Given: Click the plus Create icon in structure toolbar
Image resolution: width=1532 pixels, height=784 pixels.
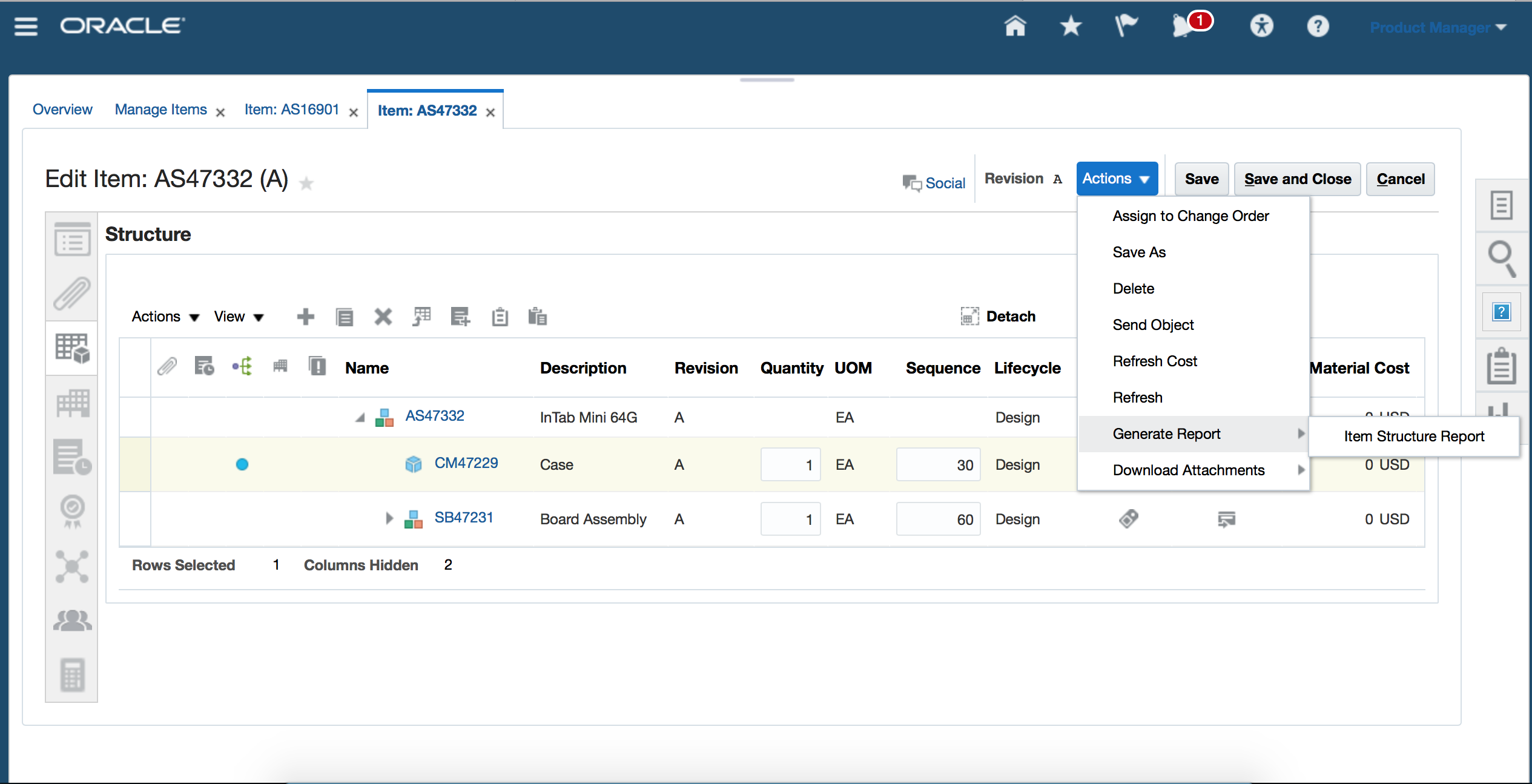Looking at the screenshot, I should point(306,317).
